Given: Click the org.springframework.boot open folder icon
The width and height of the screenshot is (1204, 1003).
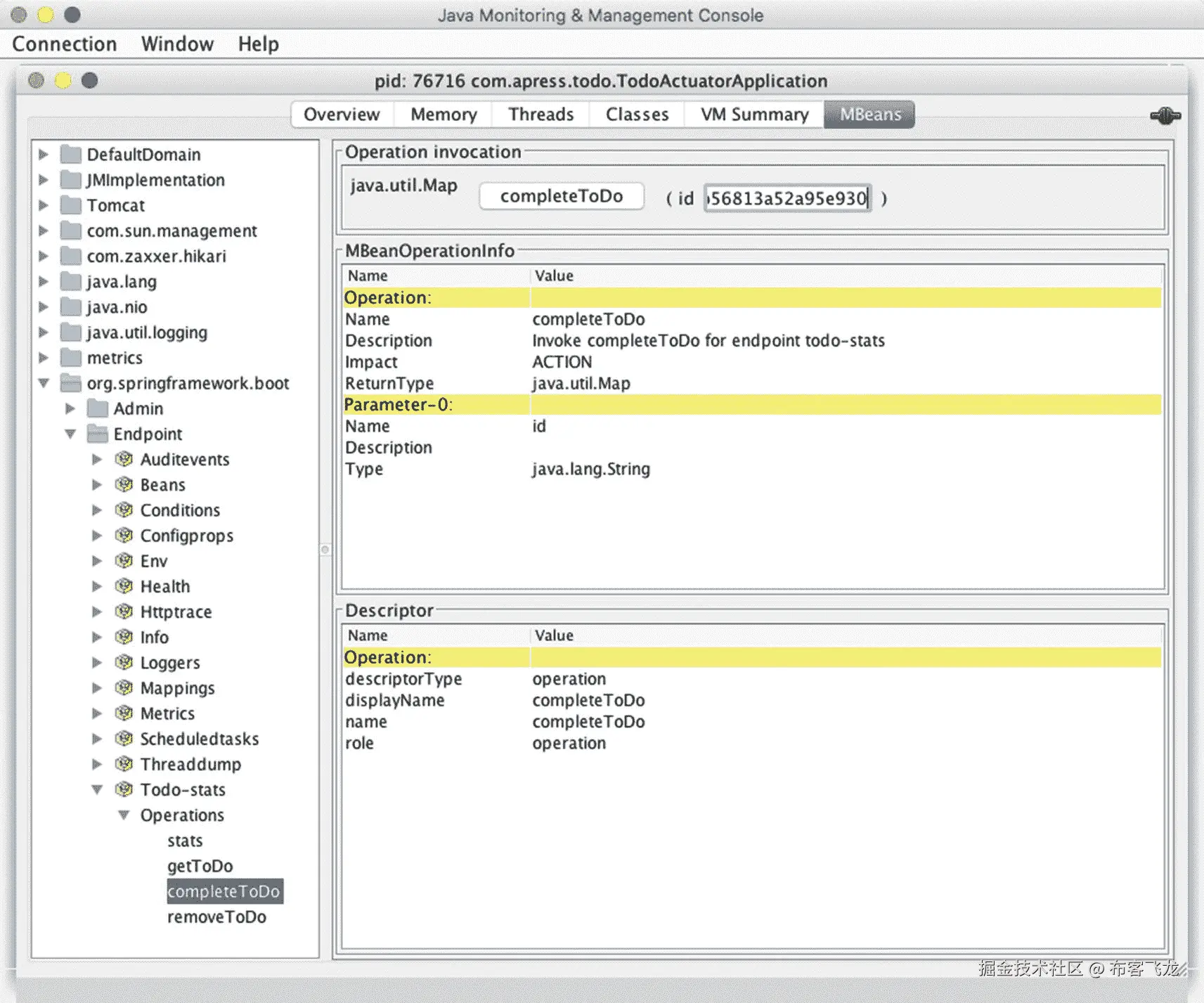Looking at the screenshot, I should pyautogui.click(x=70, y=382).
